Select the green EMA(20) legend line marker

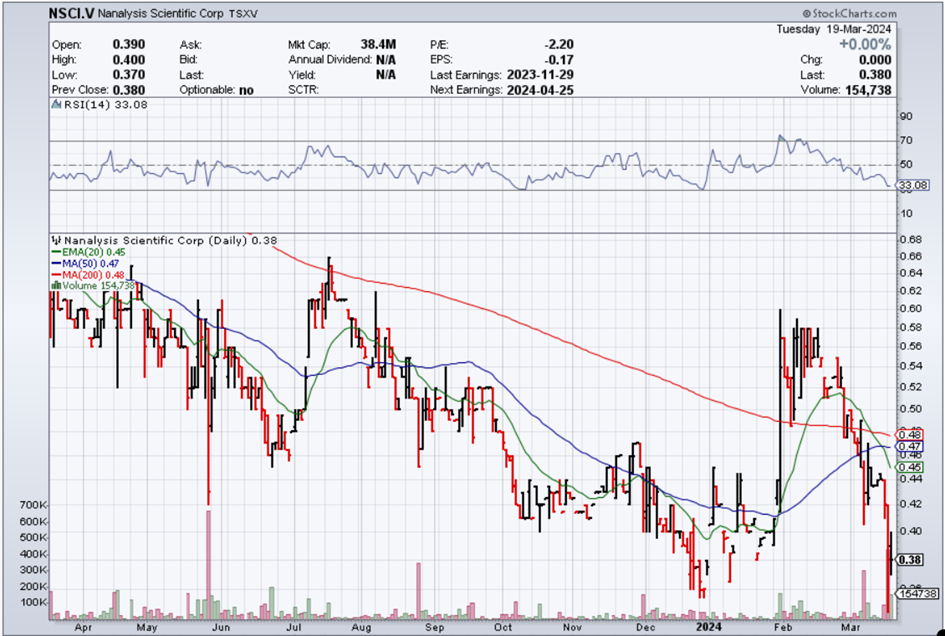click(x=57, y=252)
